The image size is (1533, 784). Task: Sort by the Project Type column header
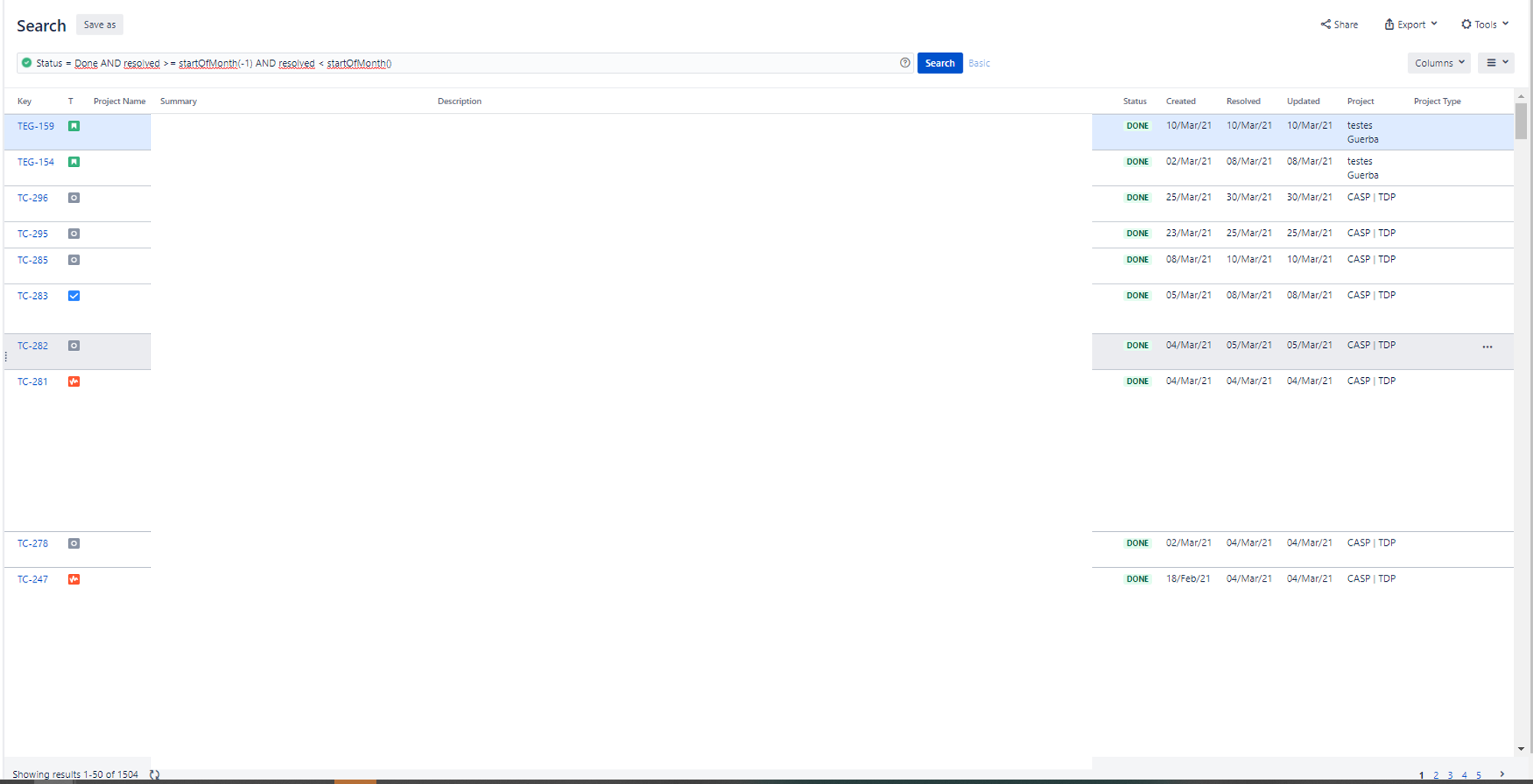tap(1437, 101)
